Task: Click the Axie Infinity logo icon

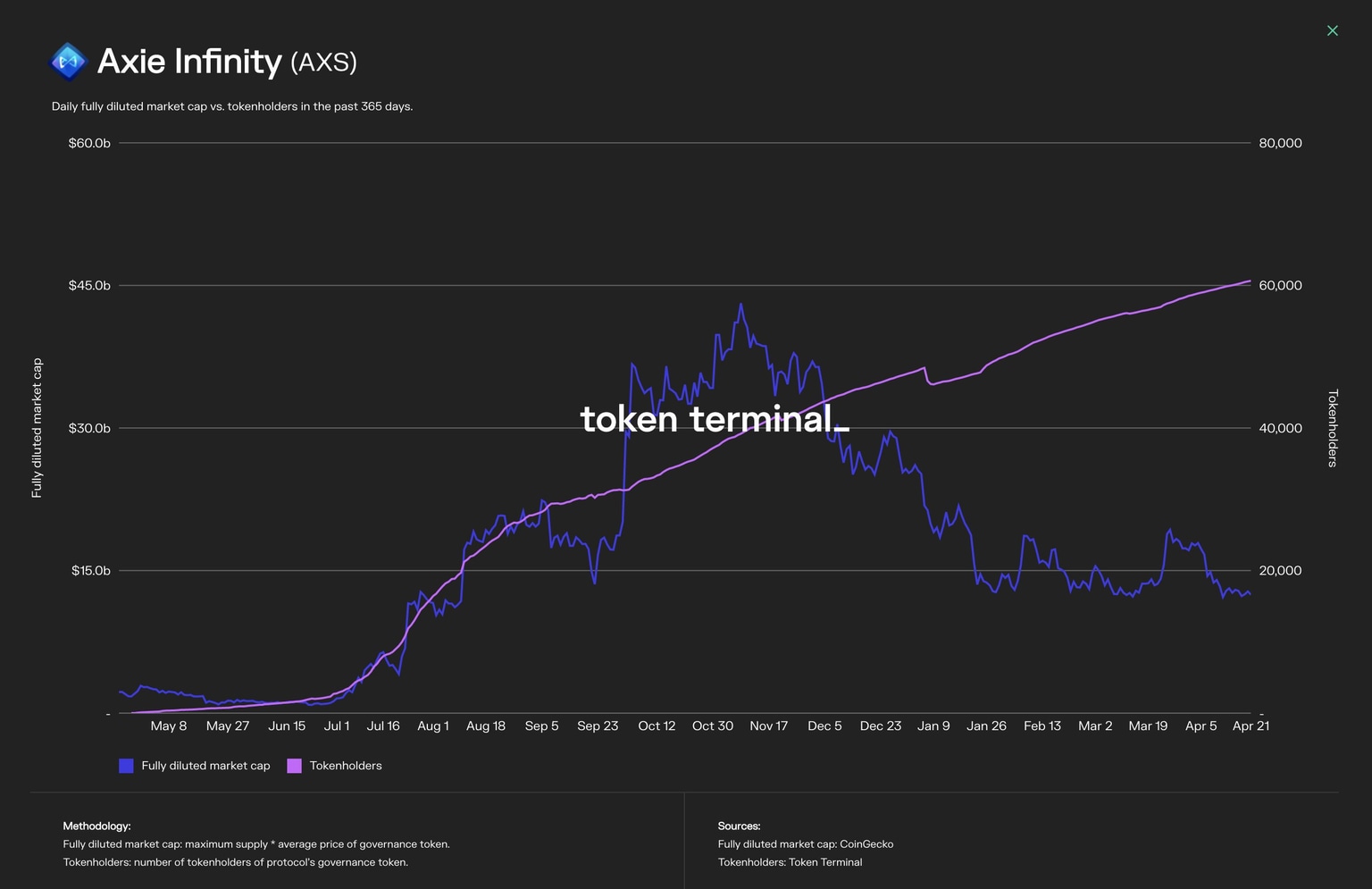Action: coord(68,62)
